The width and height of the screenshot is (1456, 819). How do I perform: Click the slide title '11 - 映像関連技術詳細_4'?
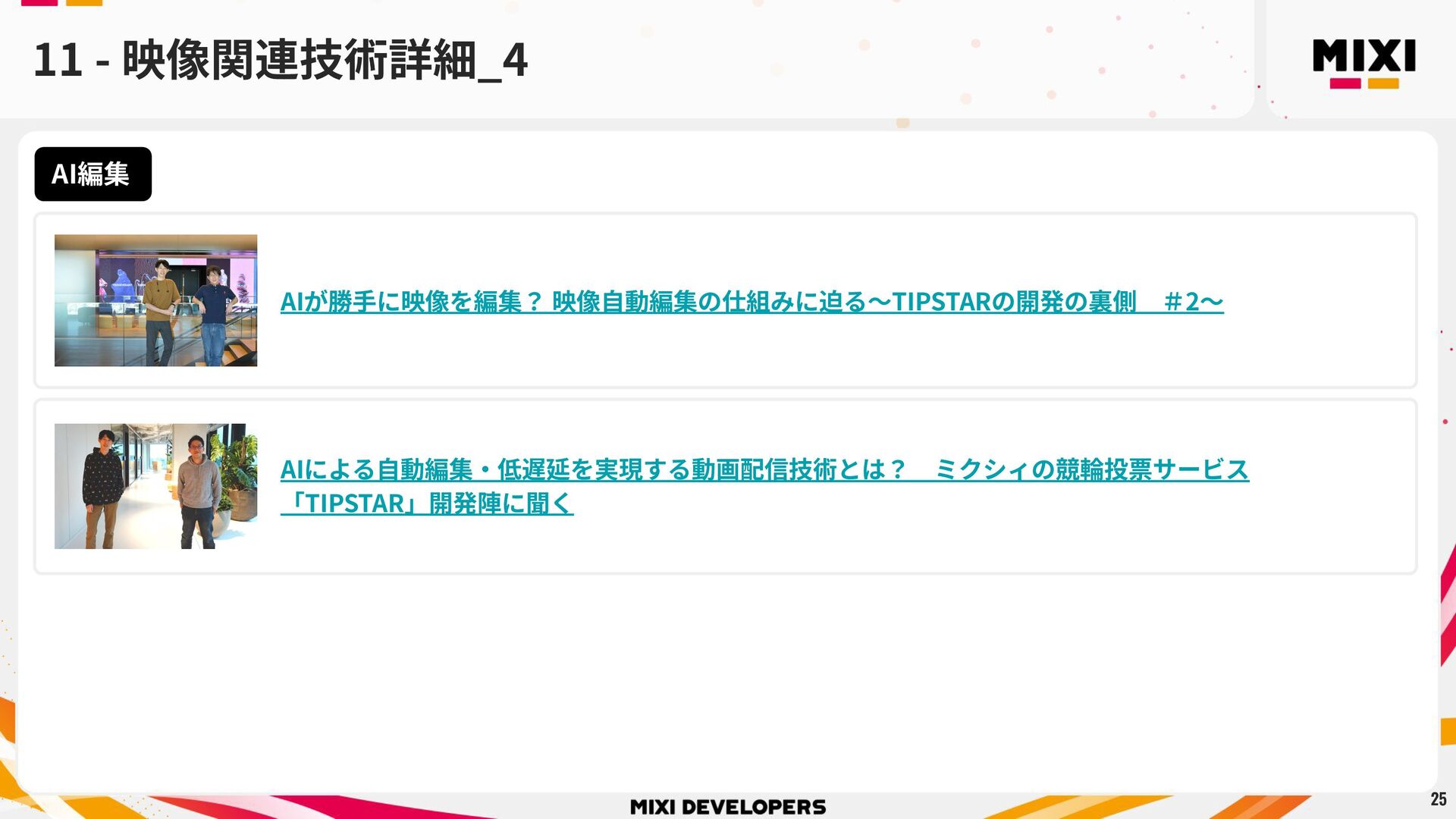(x=280, y=59)
